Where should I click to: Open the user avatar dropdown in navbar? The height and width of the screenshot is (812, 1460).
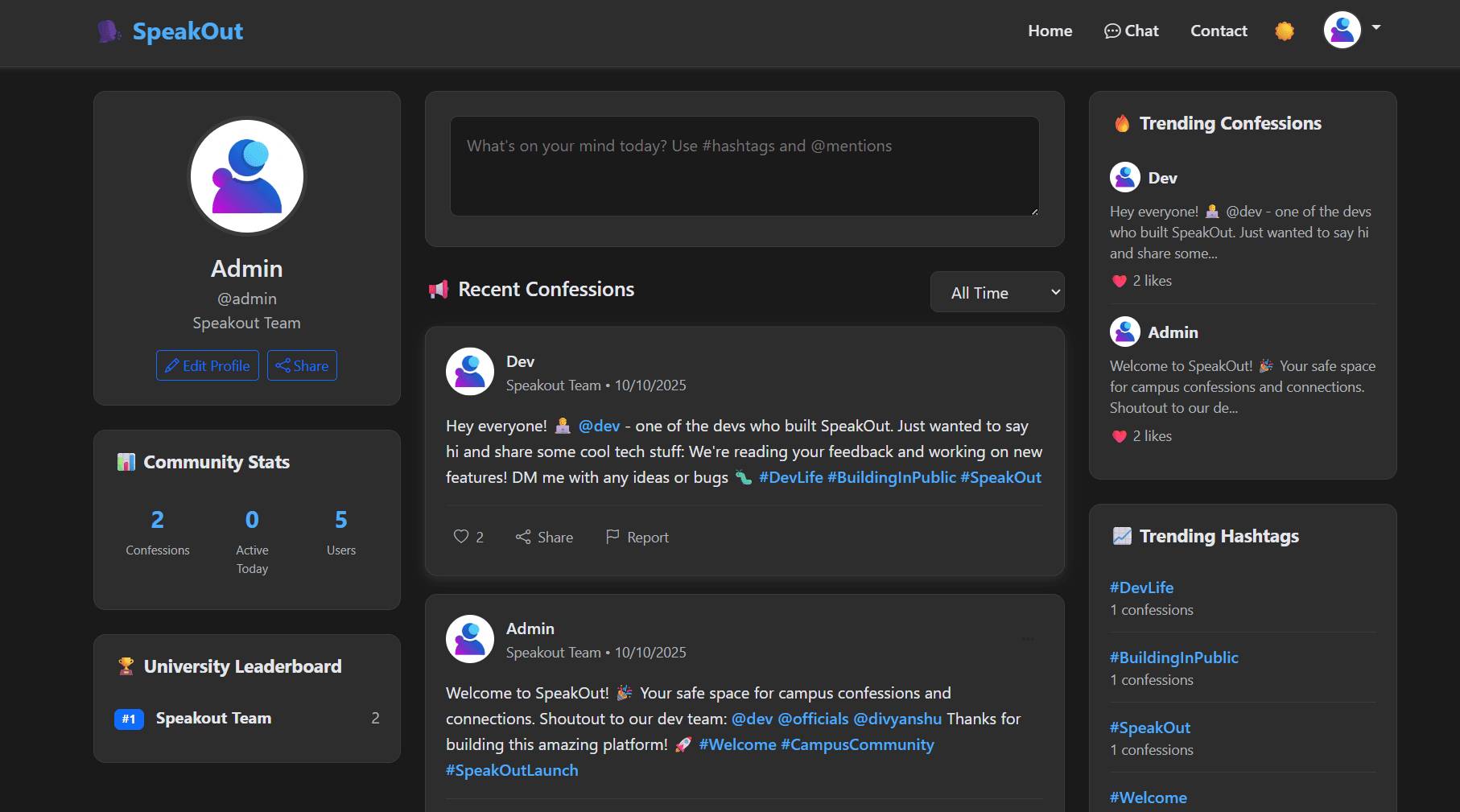[1351, 30]
